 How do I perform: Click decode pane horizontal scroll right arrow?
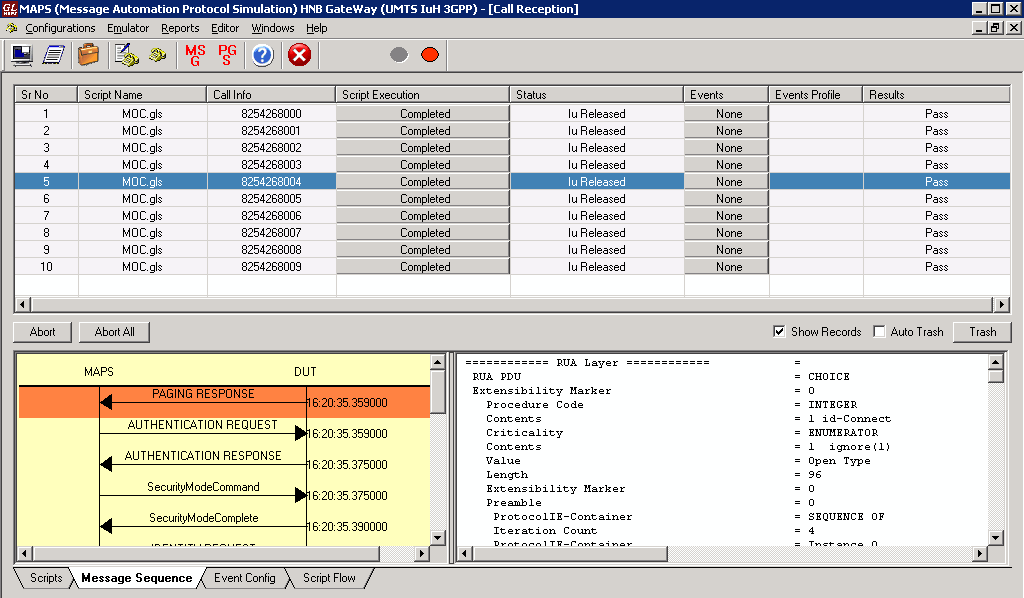980,554
